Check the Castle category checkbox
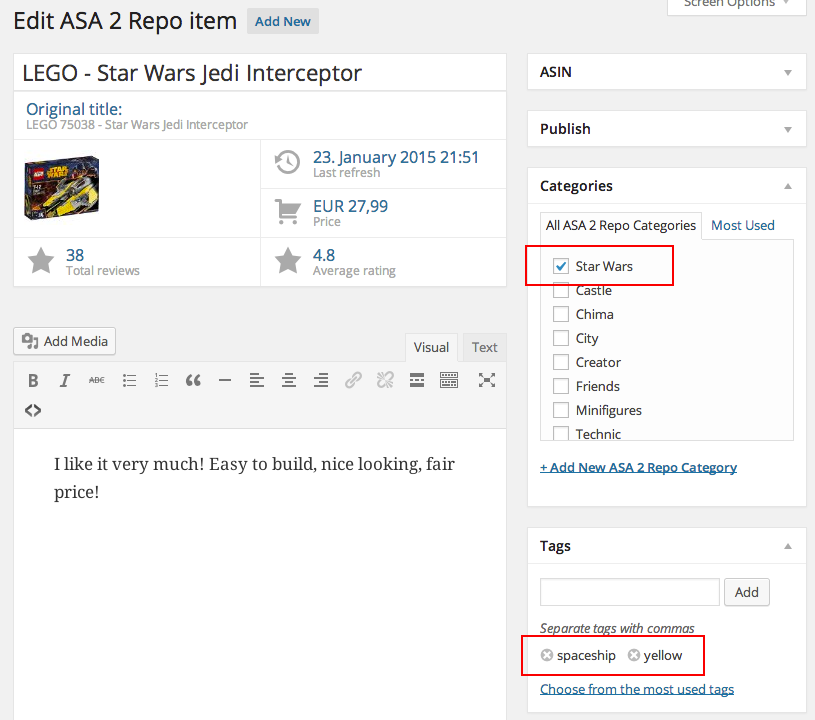This screenshot has width=815, height=720. (561, 290)
